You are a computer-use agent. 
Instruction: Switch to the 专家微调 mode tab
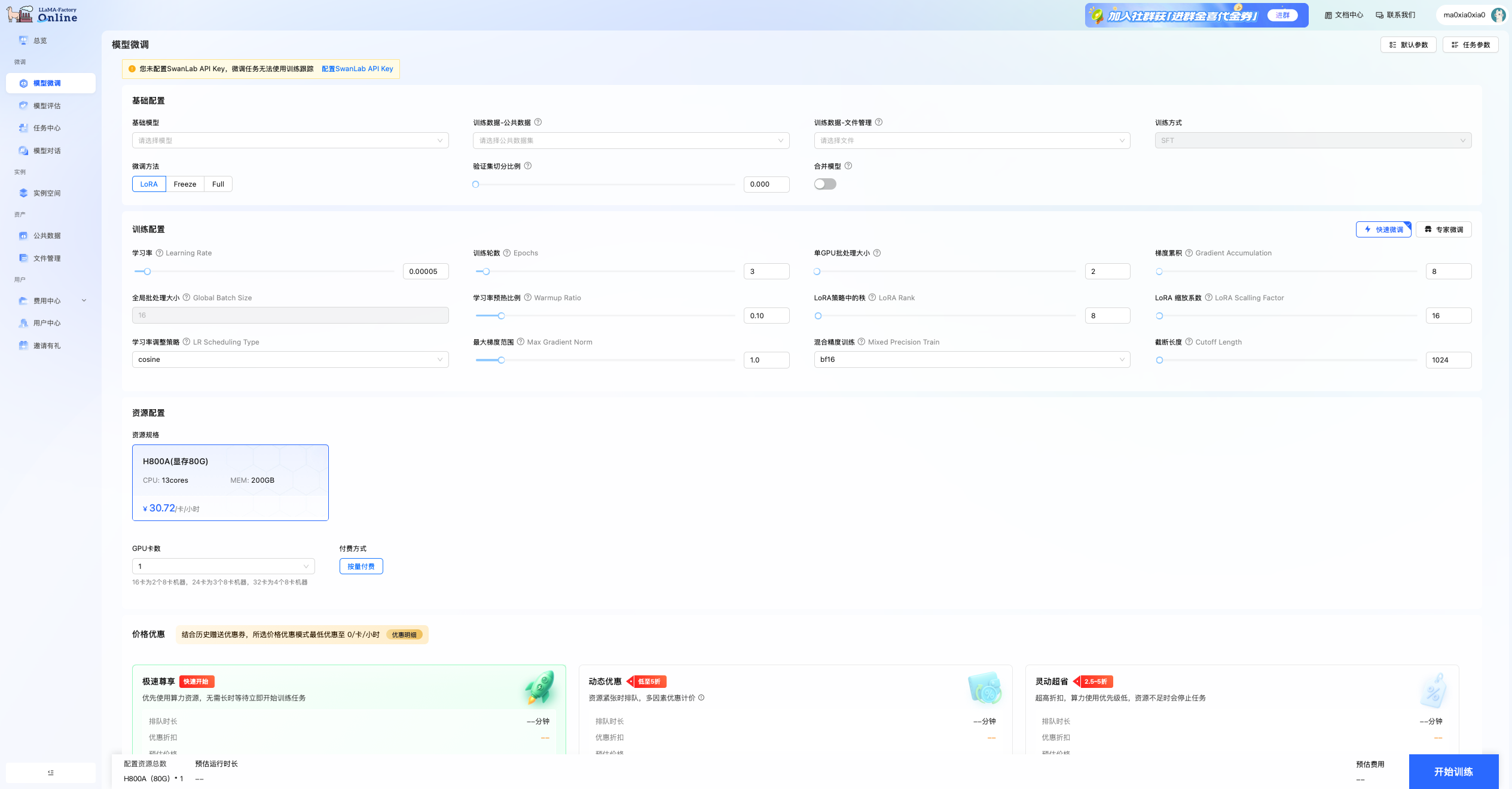(1443, 230)
